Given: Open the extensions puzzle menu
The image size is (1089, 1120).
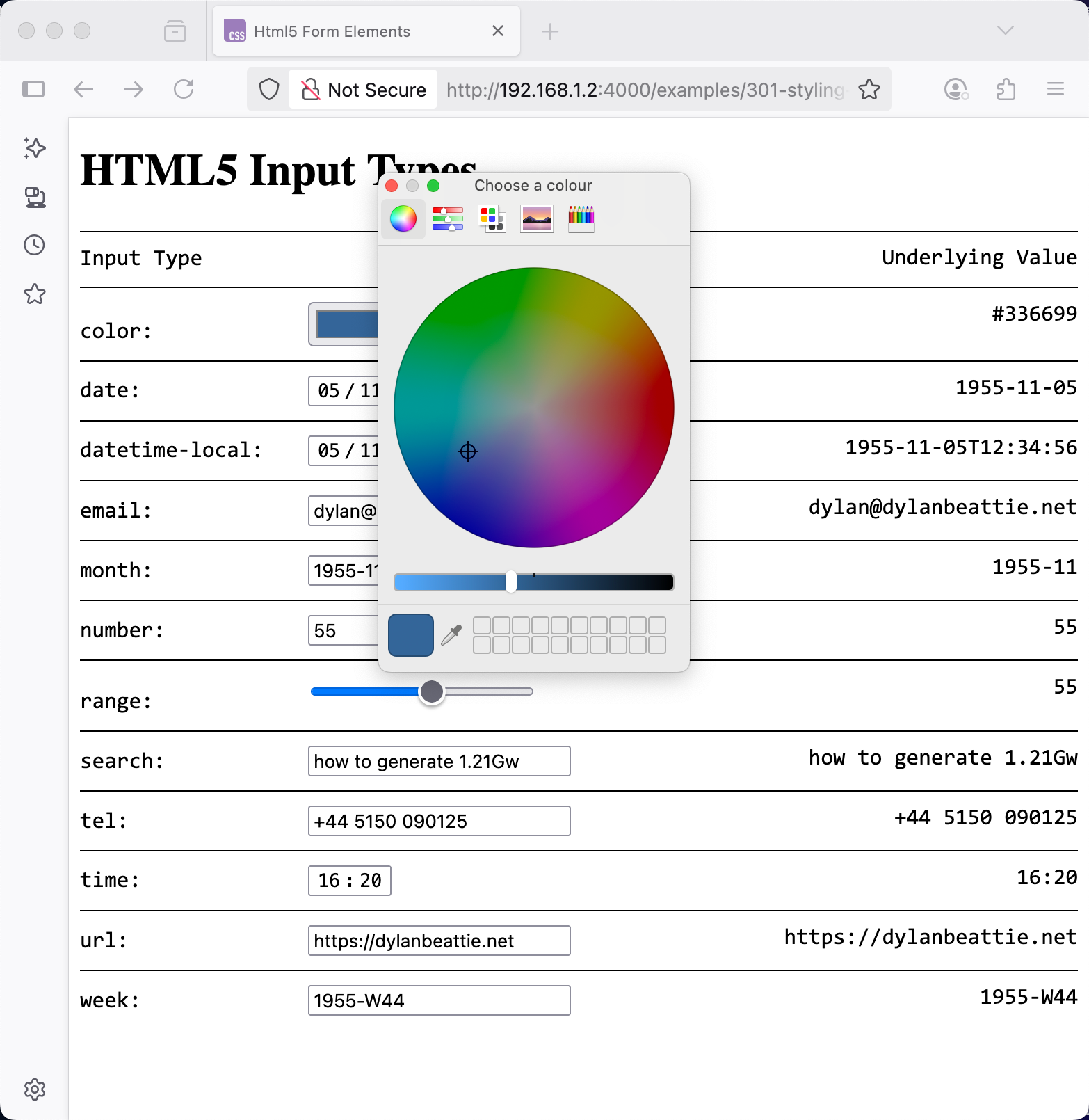Looking at the screenshot, I should coord(1006,89).
